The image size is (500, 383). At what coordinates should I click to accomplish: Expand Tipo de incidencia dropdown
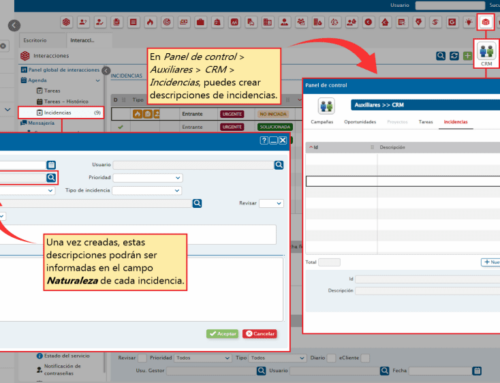point(147,190)
